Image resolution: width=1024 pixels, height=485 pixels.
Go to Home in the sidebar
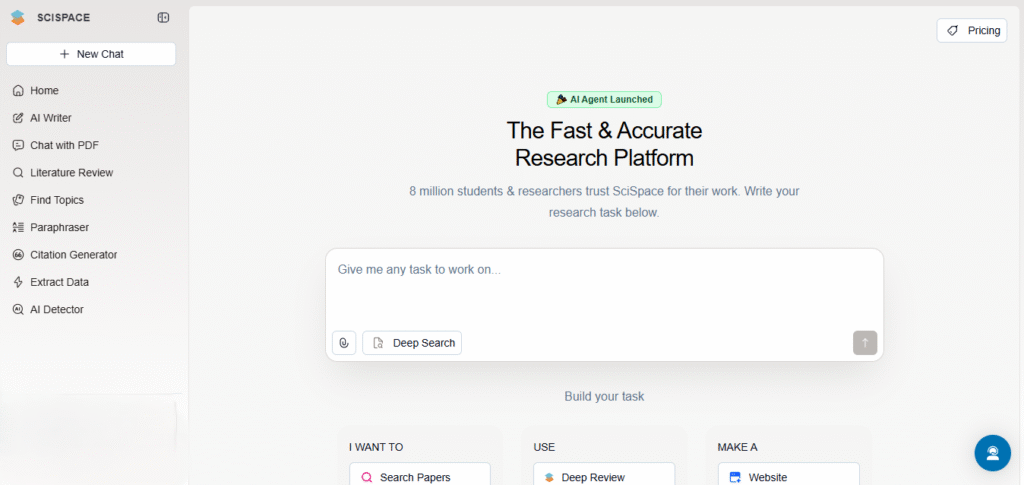click(x=44, y=91)
